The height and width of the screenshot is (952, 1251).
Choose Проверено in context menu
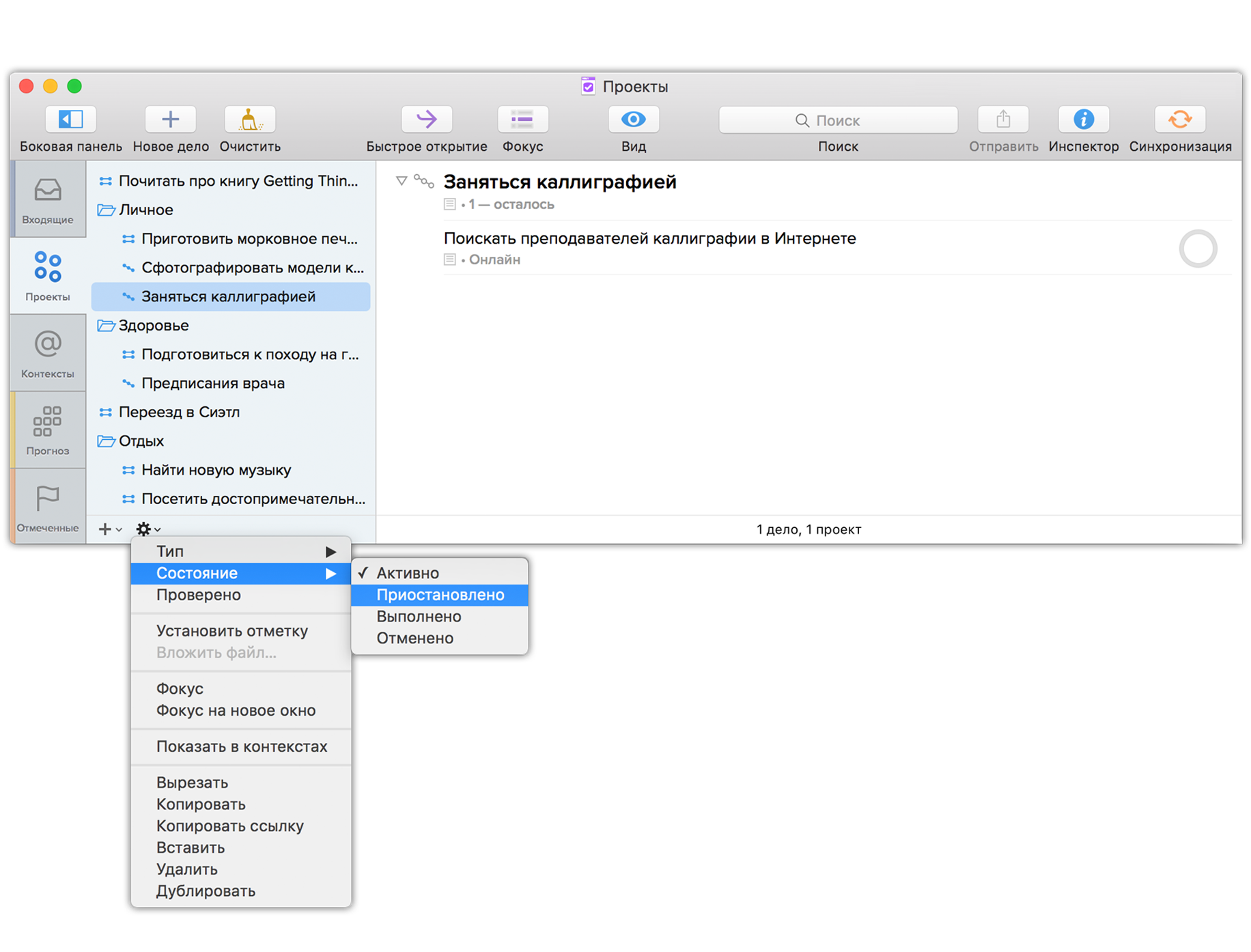[x=241, y=595]
